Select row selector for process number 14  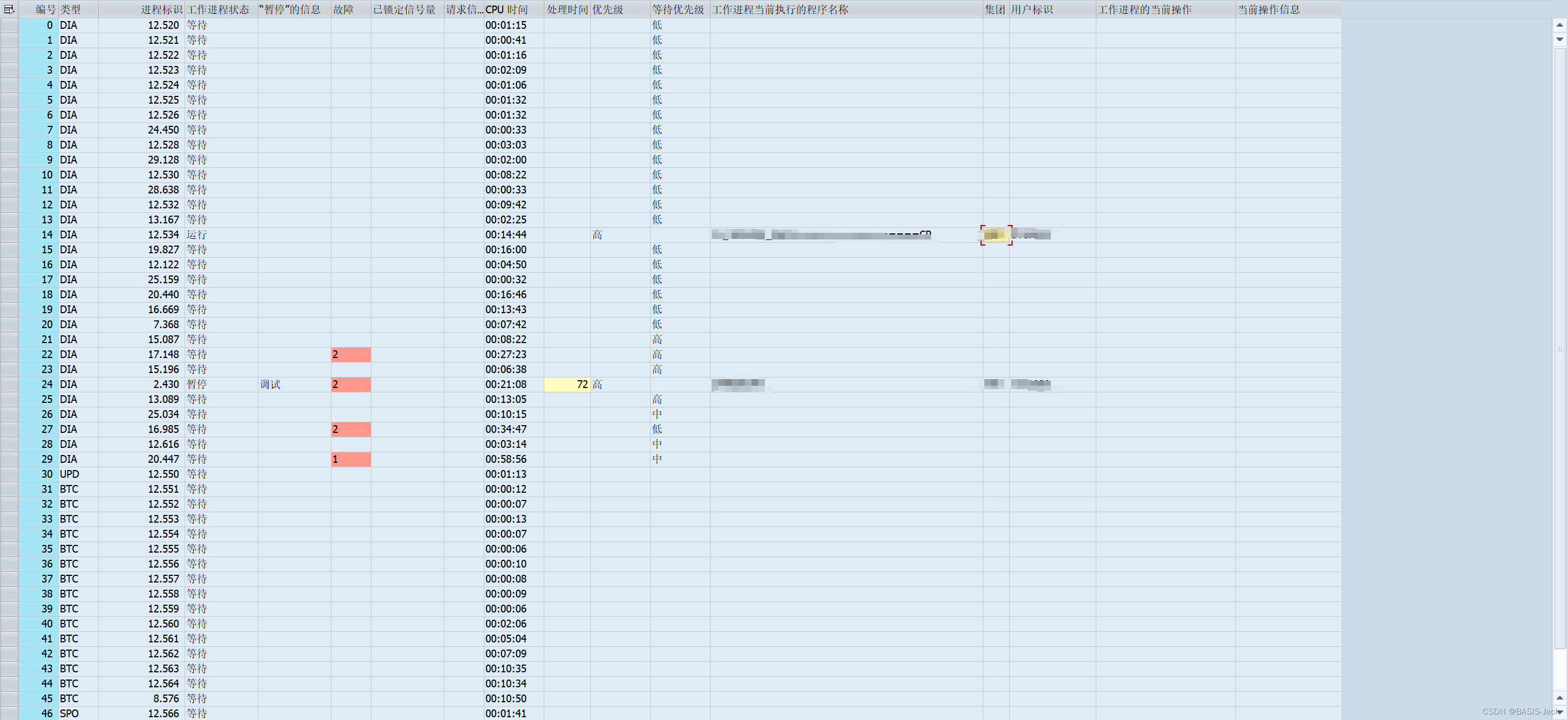coord(9,235)
